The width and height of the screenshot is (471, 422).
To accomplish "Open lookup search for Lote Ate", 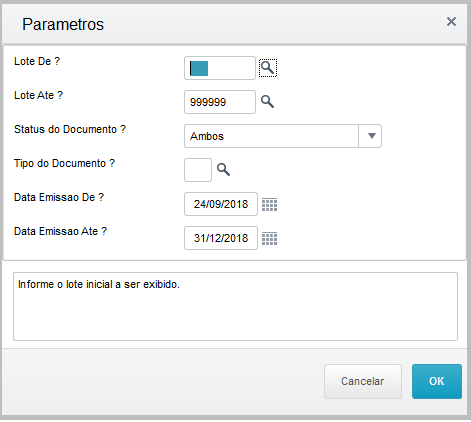I will click(267, 101).
